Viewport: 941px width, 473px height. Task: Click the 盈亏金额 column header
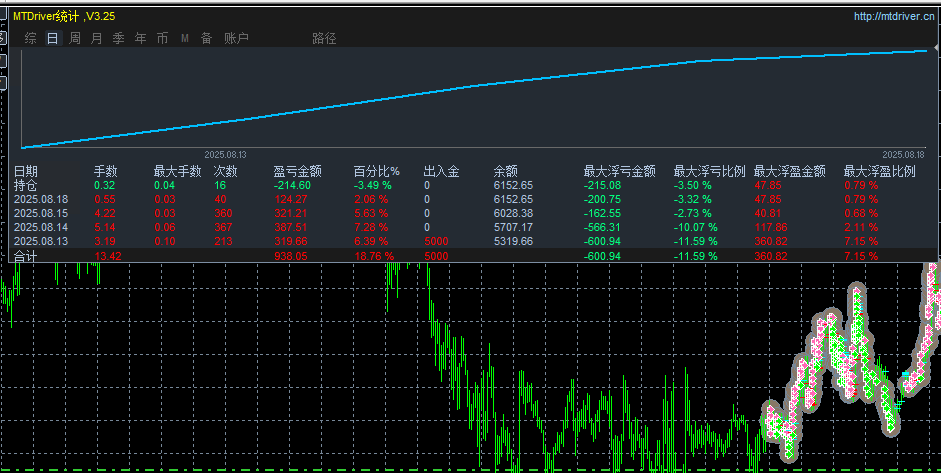click(x=298, y=172)
